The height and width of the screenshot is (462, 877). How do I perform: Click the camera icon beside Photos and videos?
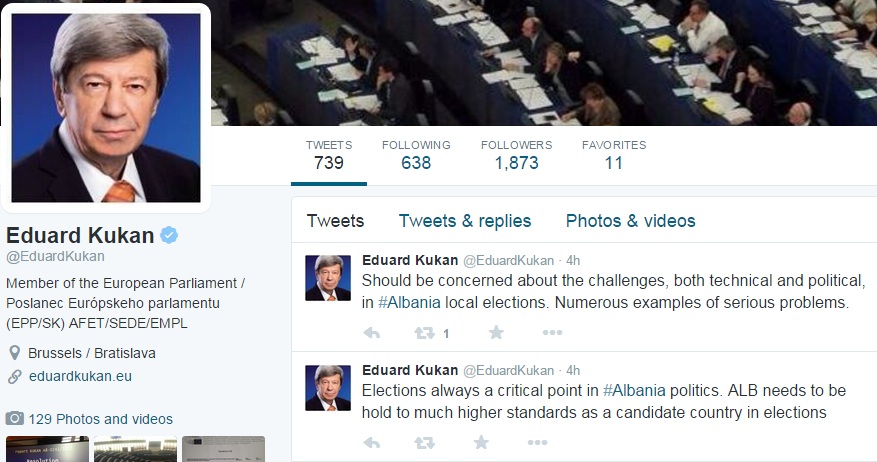(15, 419)
